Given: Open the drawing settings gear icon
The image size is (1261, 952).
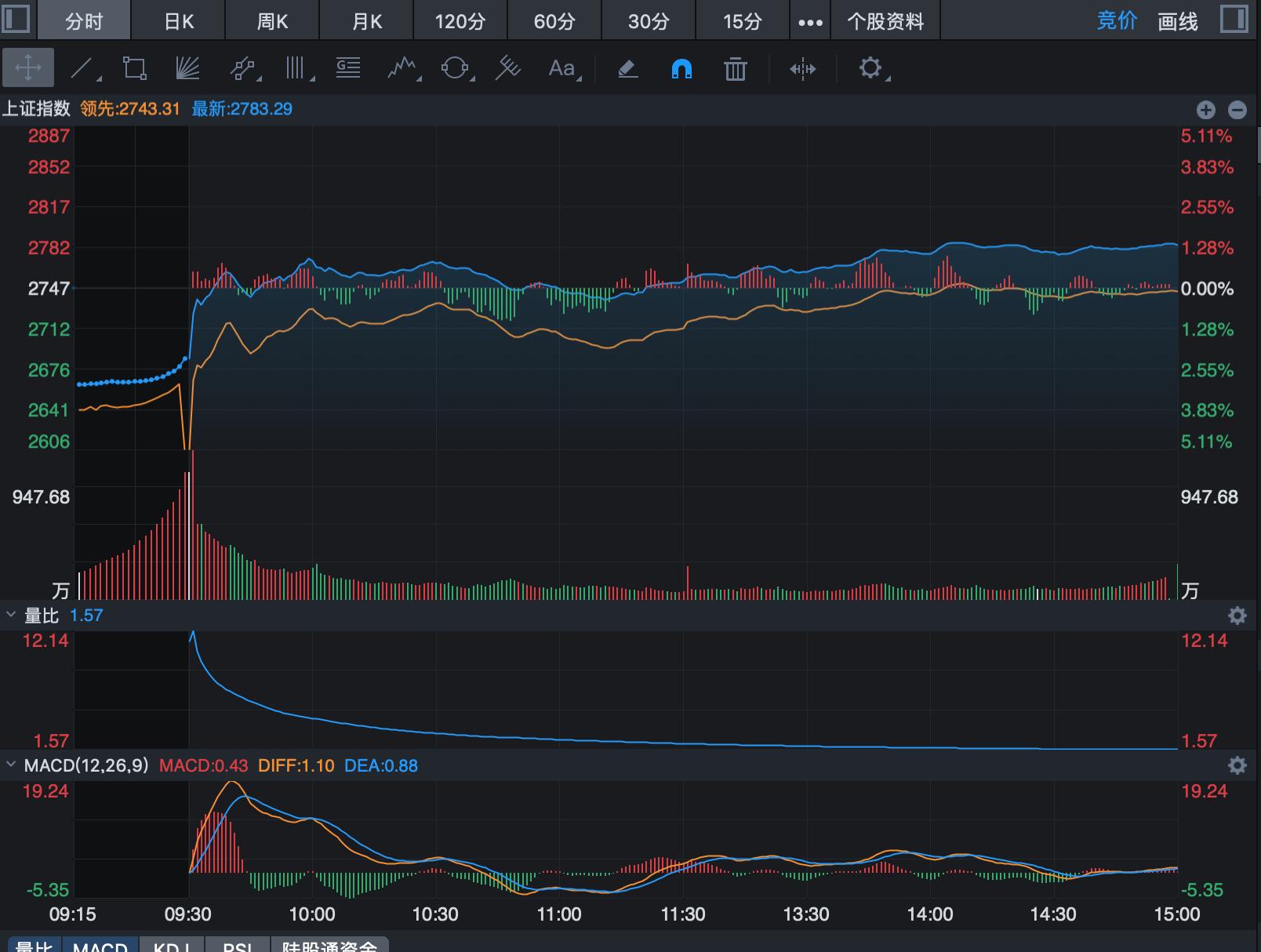Looking at the screenshot, I should pyautogui.click(x=870, y=69).
